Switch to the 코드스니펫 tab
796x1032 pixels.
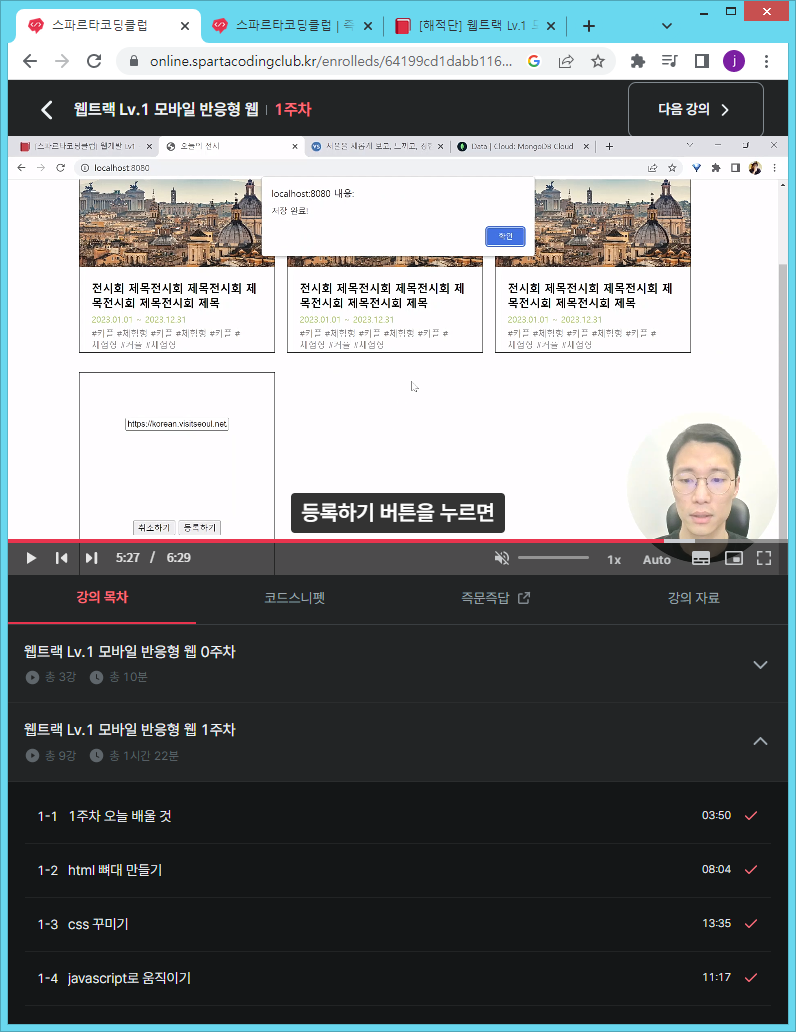click(x=294, y=598)
